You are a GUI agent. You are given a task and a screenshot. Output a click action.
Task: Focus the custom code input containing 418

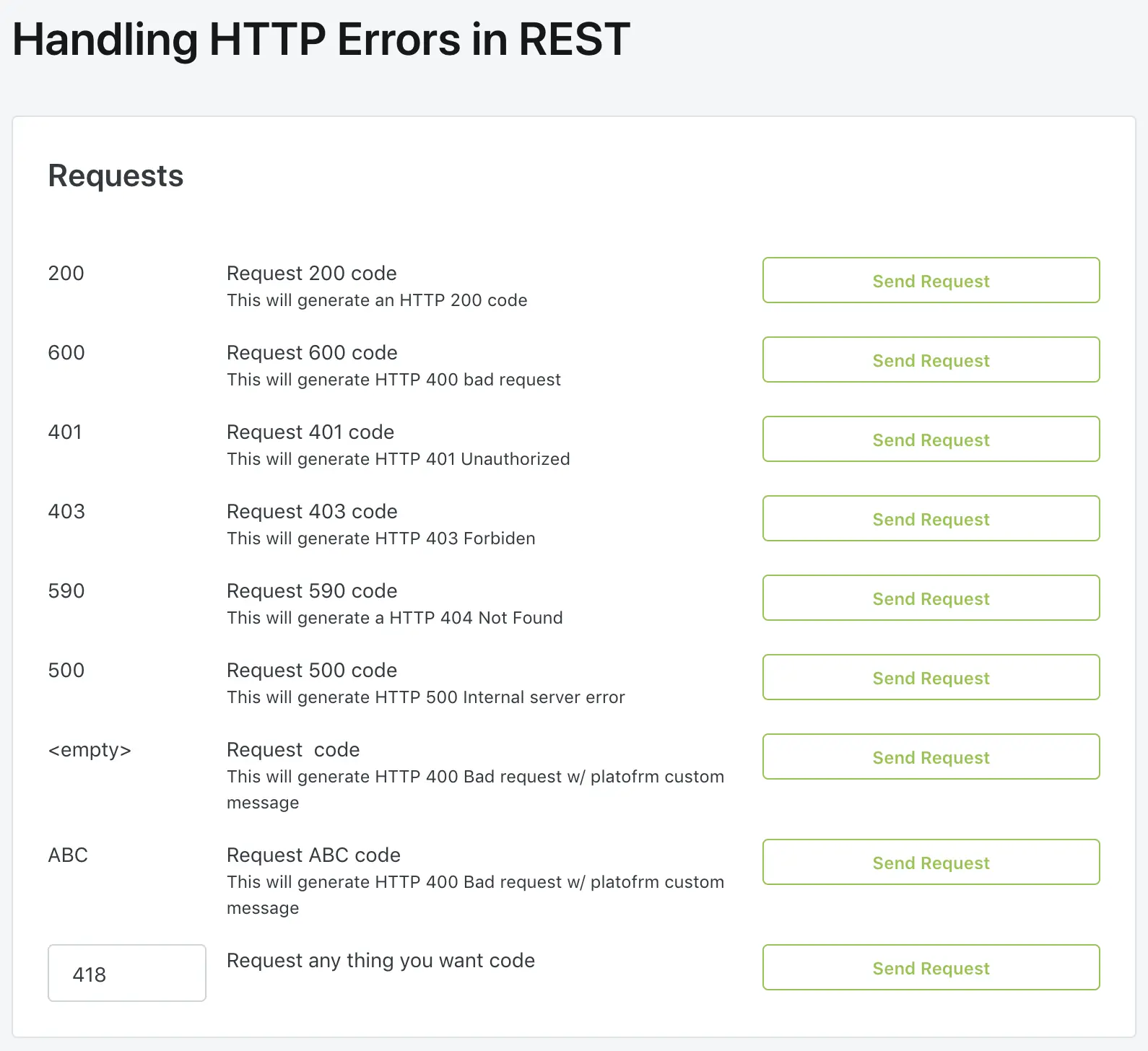tap(127, 974)
